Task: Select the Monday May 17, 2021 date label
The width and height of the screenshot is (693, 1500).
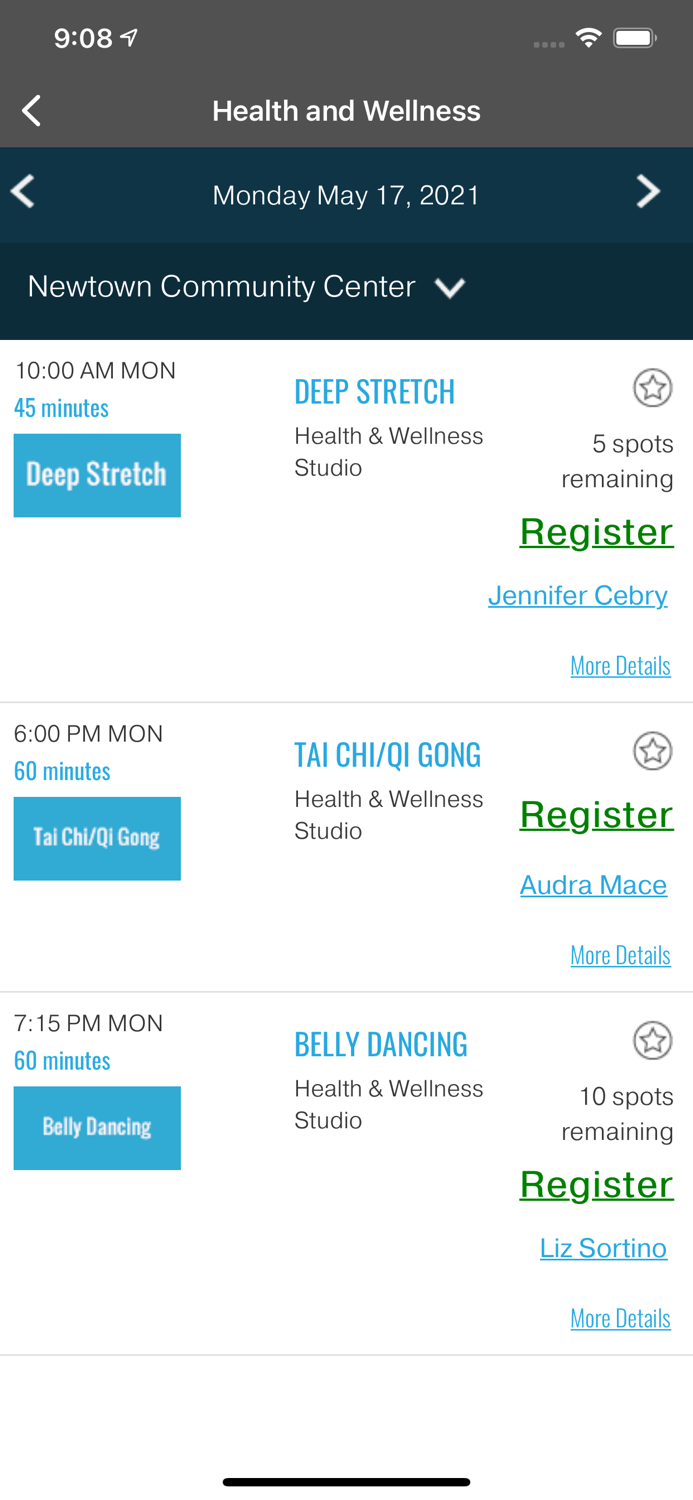Action: click(346, 195)
